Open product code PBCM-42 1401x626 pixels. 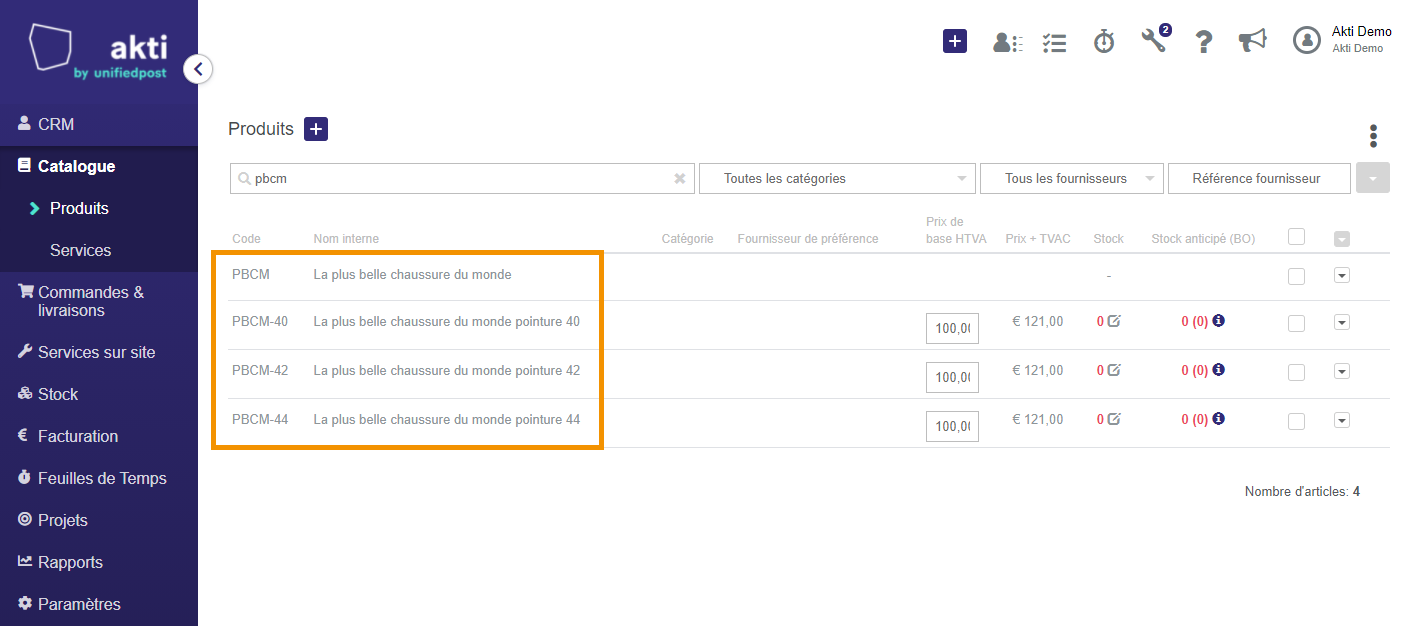click(x=260, y=370)
